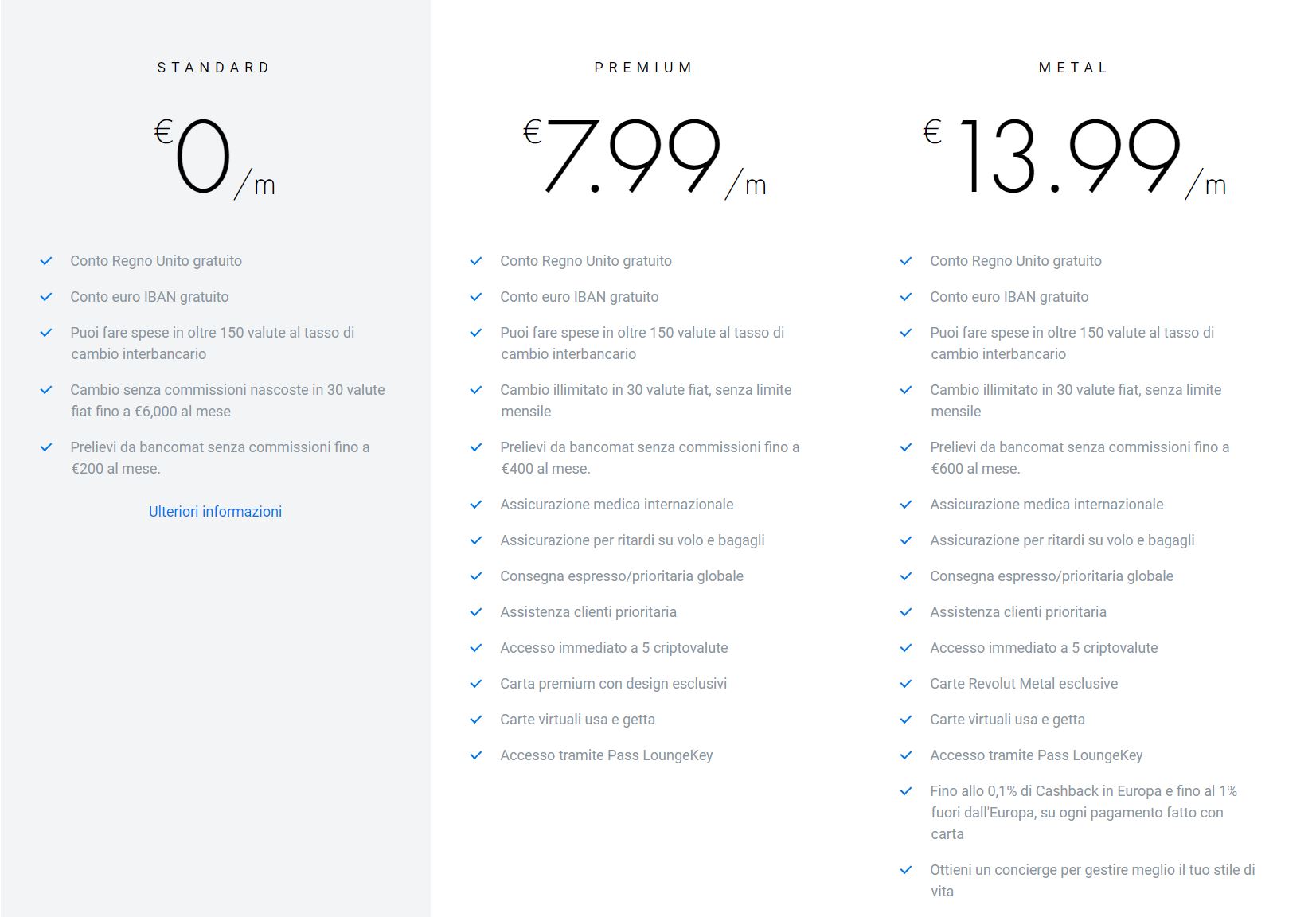Click checkmark beside Standard €200 bancomat withdrawals
Viewport: 1316px width, 917px height.
(x=46, y=447)
